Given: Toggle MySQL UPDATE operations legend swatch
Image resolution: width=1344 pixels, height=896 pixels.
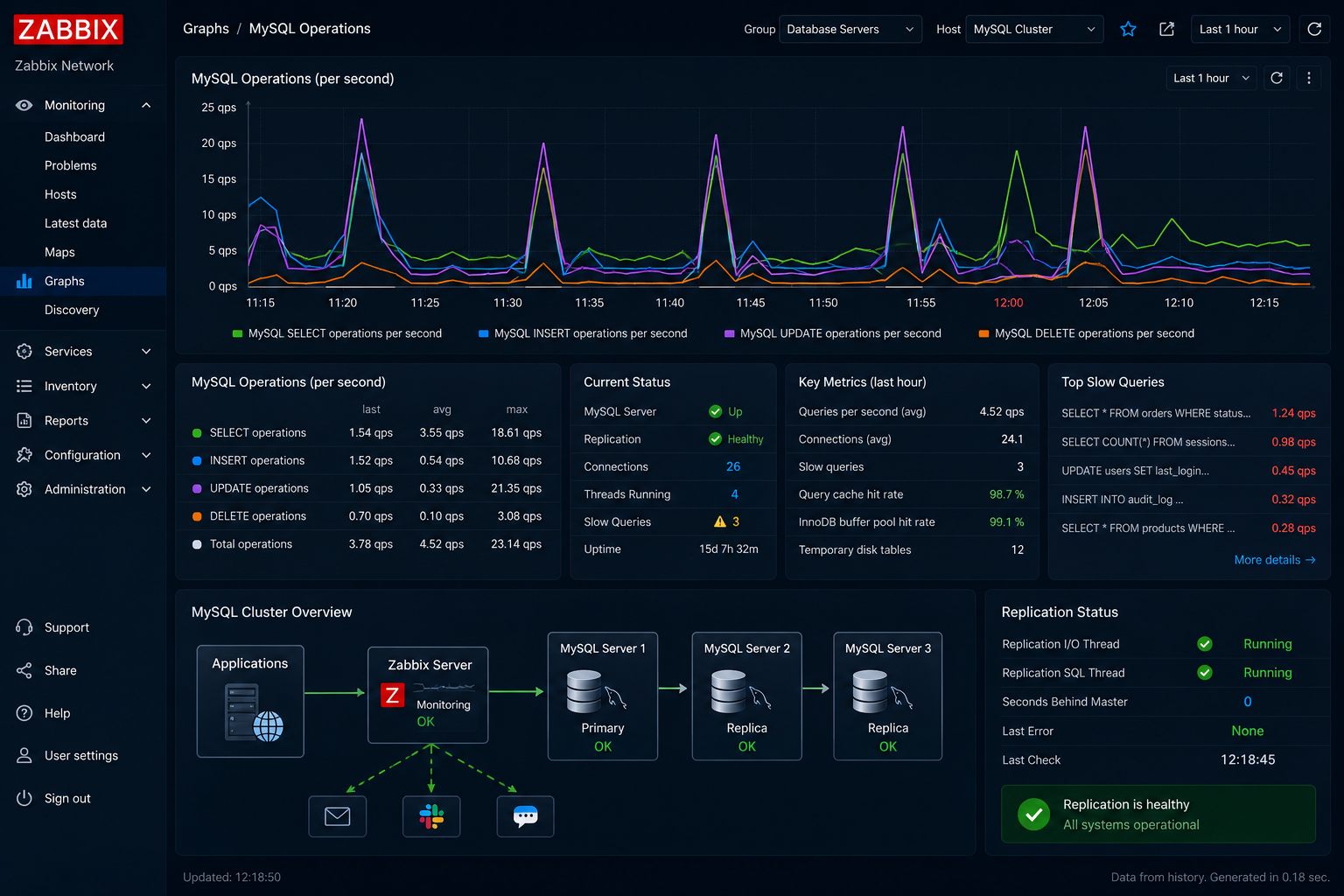Looking at the screenshot, I should (729, 333).
